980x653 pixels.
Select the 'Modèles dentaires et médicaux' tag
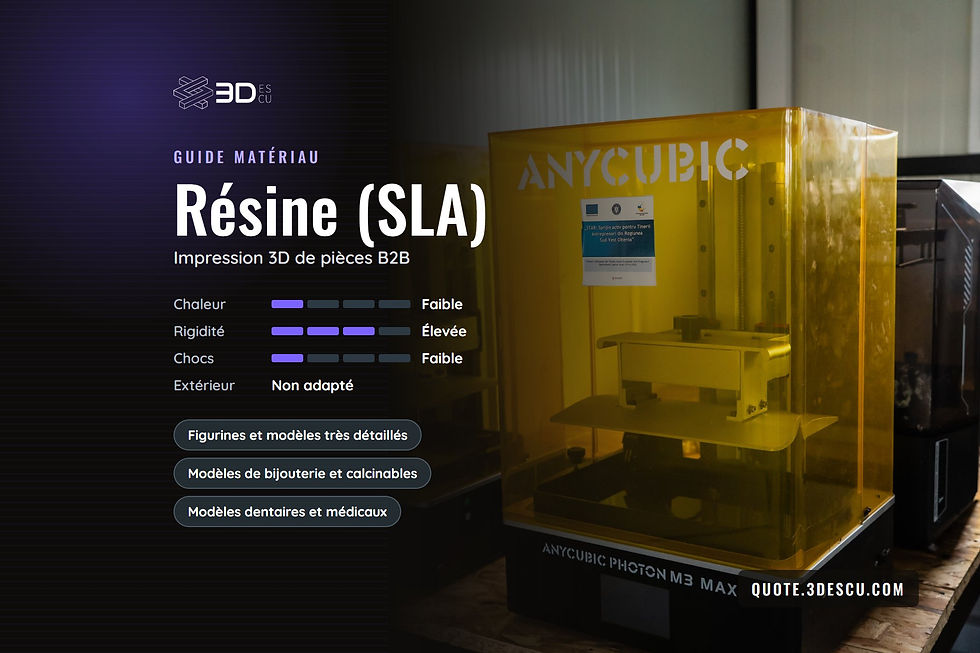(288, 512)
